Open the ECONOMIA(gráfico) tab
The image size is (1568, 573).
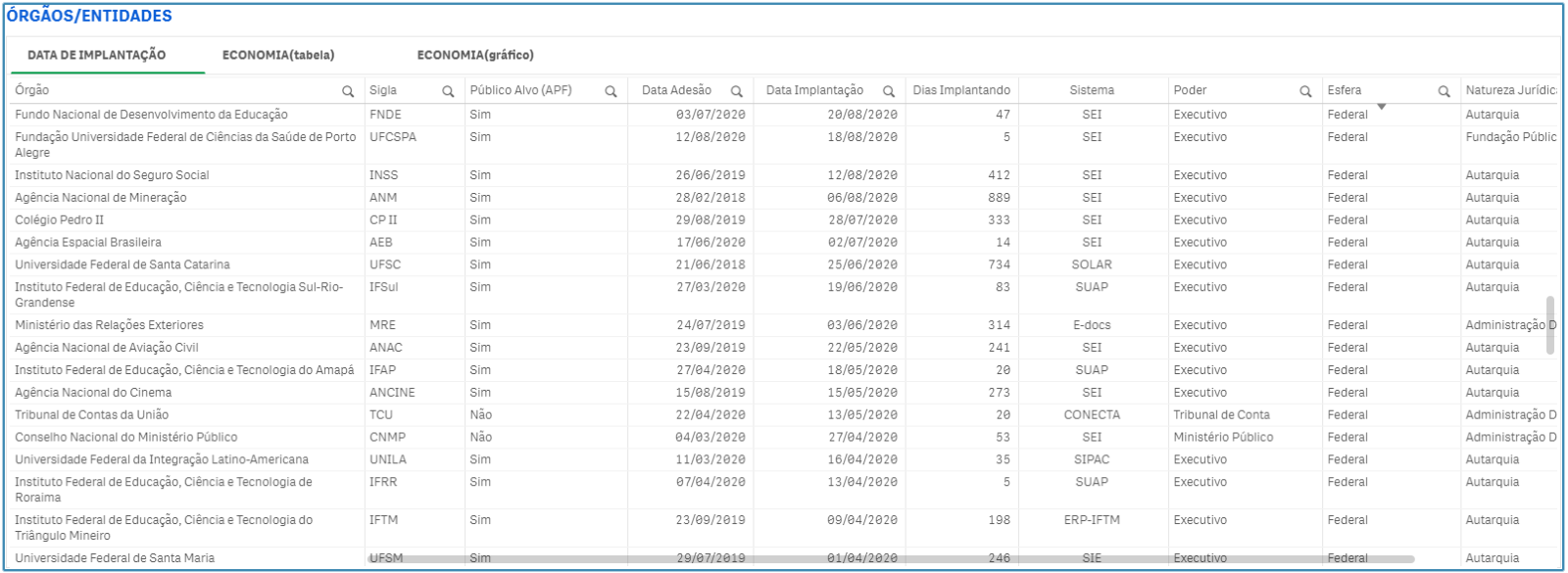click(475, 55)
